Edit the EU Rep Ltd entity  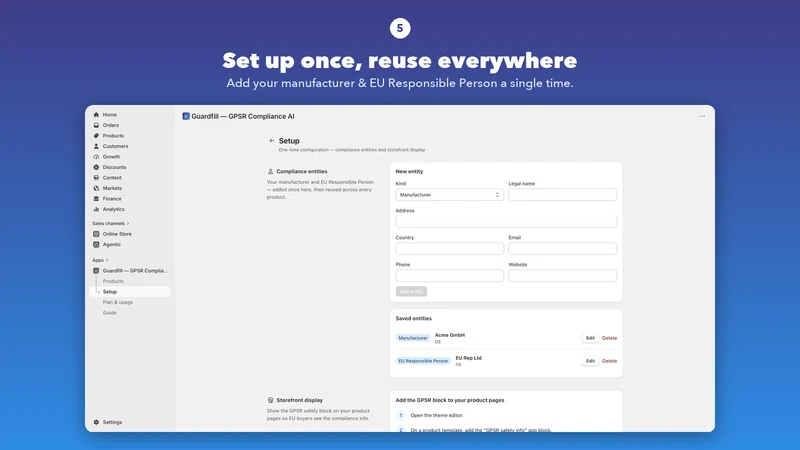tap(590, 361)
